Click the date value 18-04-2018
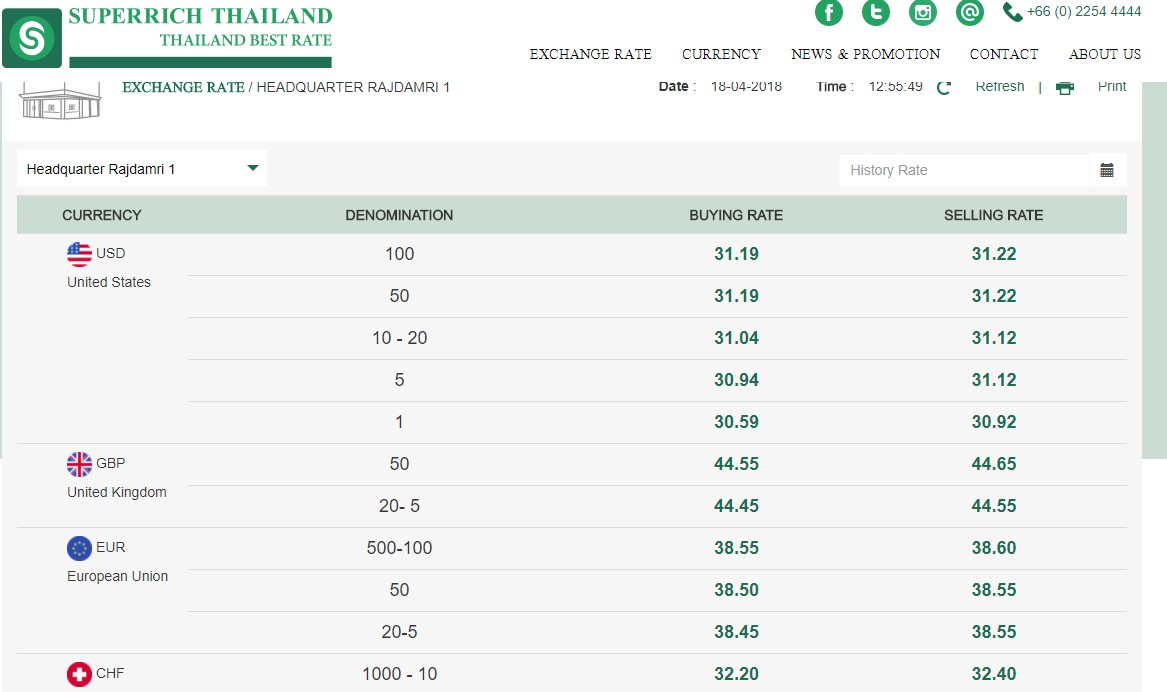This screenshot has height=692, width=1167. click(x=746, y=86)
